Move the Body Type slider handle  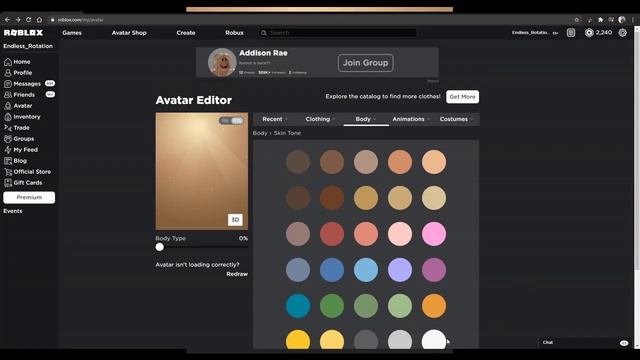click(160, 247)
